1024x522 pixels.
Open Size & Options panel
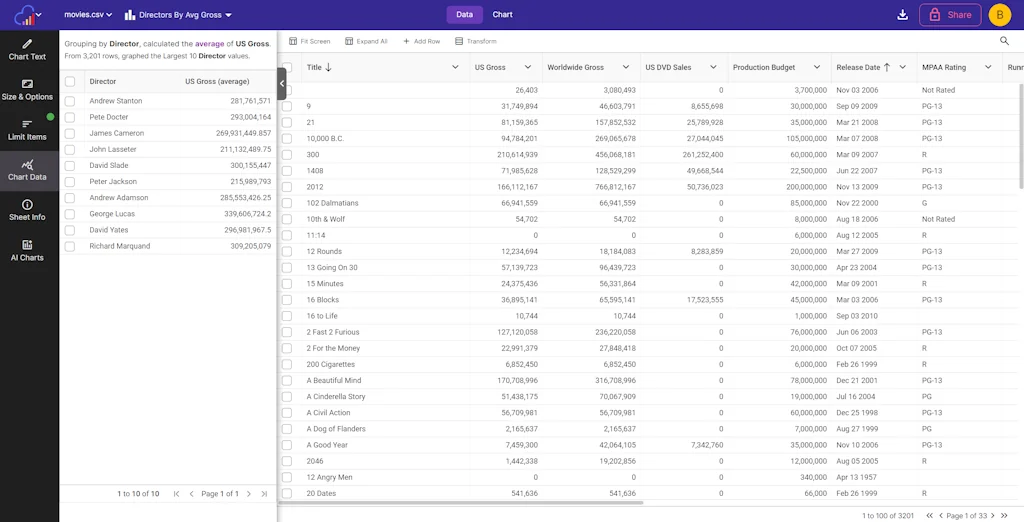tap(27, 90)
